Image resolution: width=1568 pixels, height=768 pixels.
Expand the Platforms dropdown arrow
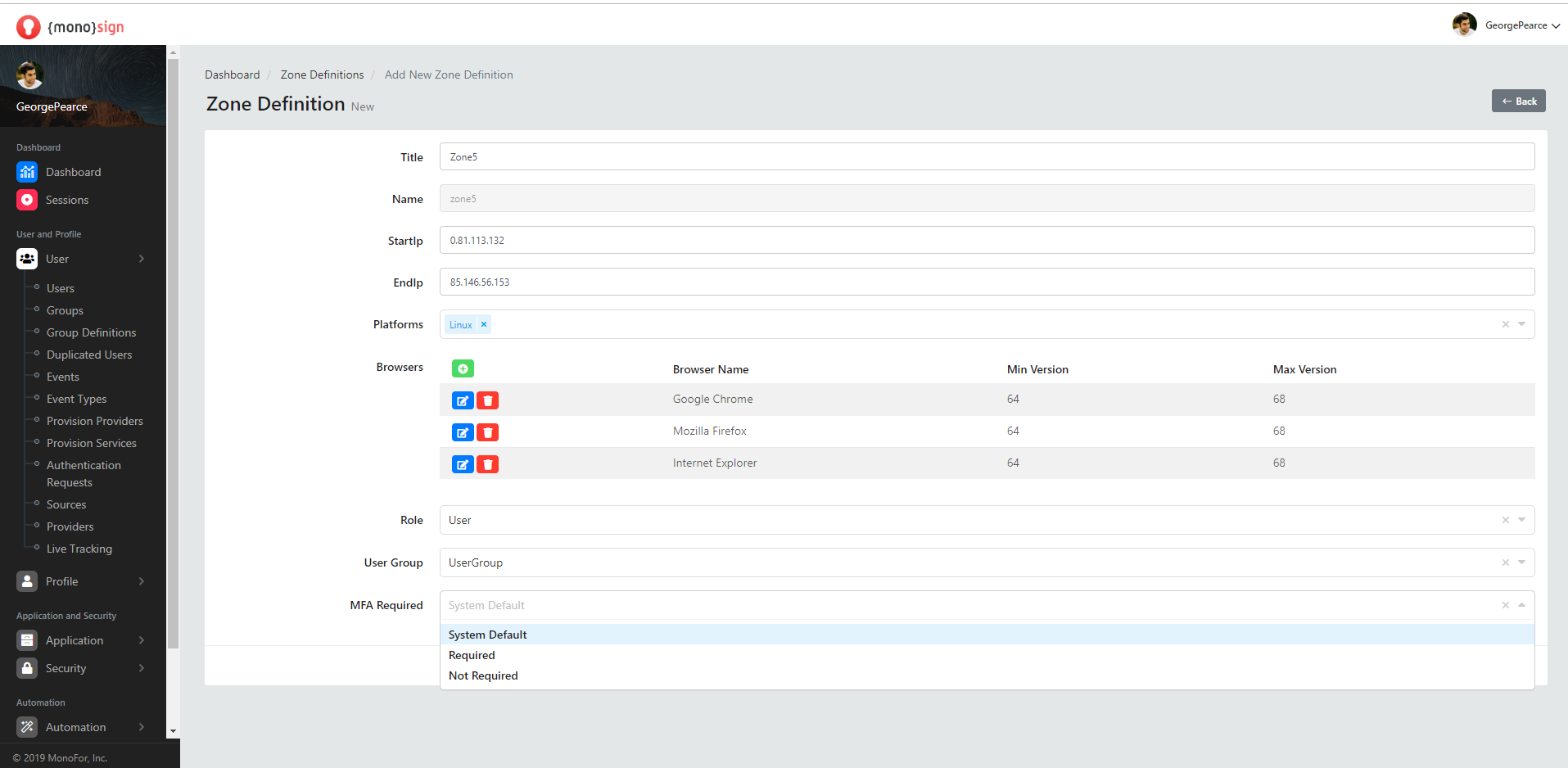[x=1522, y=324]
